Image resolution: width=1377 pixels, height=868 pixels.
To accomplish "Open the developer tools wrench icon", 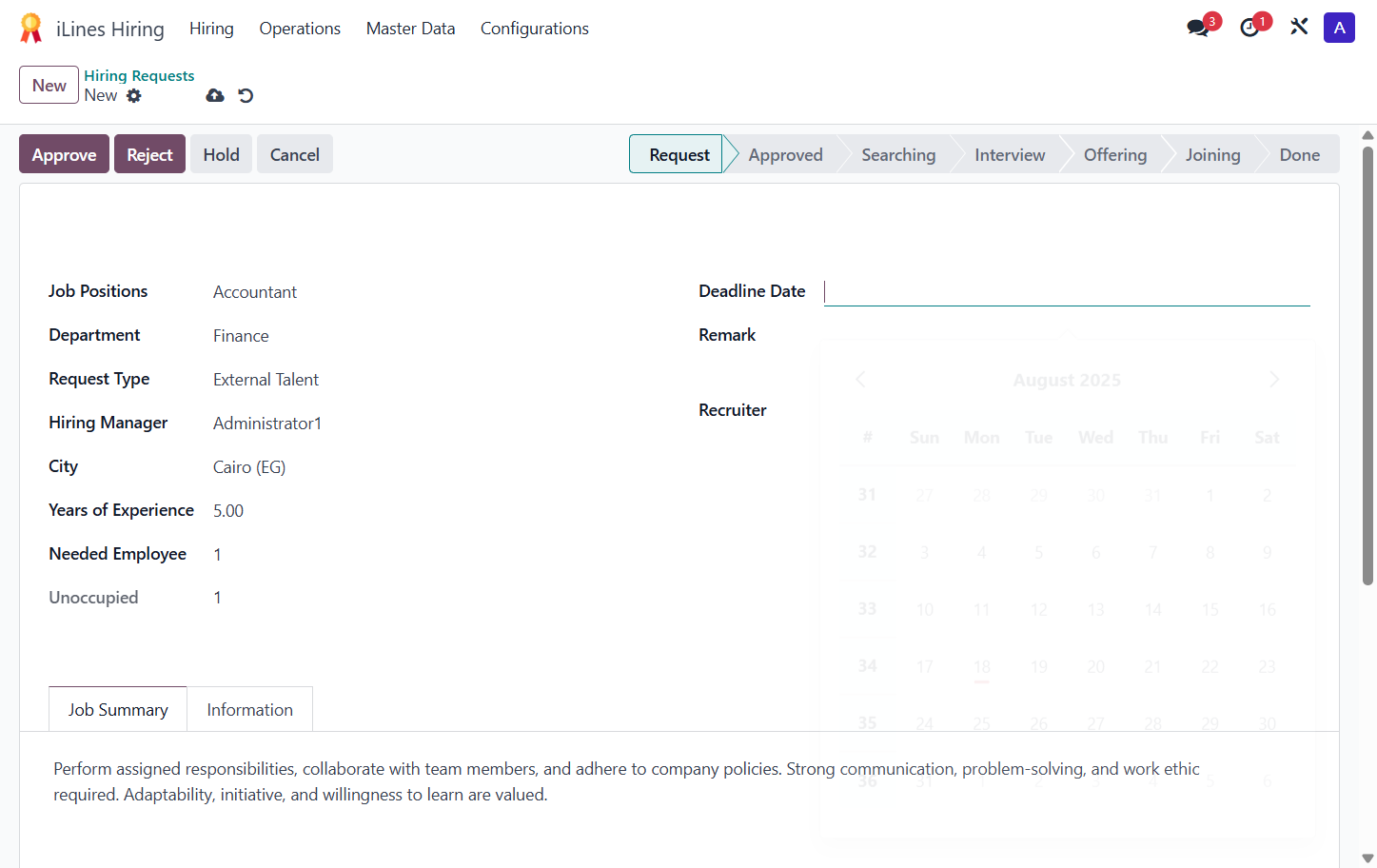I will 1299,27.
